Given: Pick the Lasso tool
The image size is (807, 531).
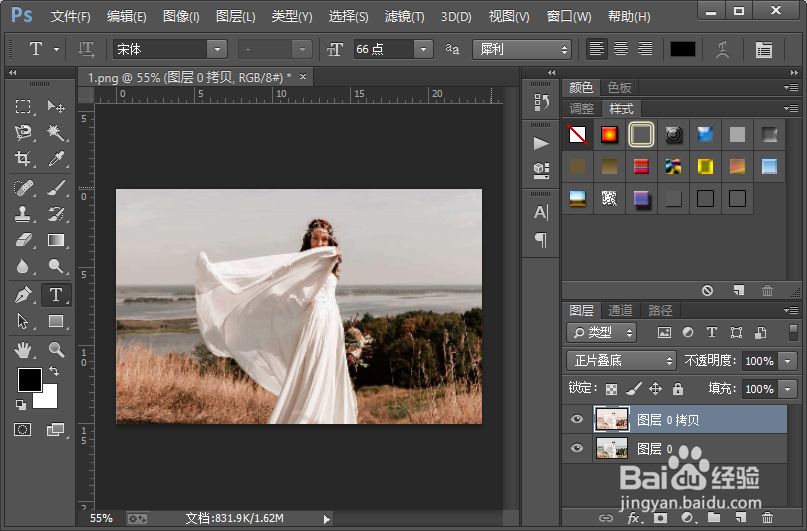Looking at the screenshot, I should click(x=23, y=133).
